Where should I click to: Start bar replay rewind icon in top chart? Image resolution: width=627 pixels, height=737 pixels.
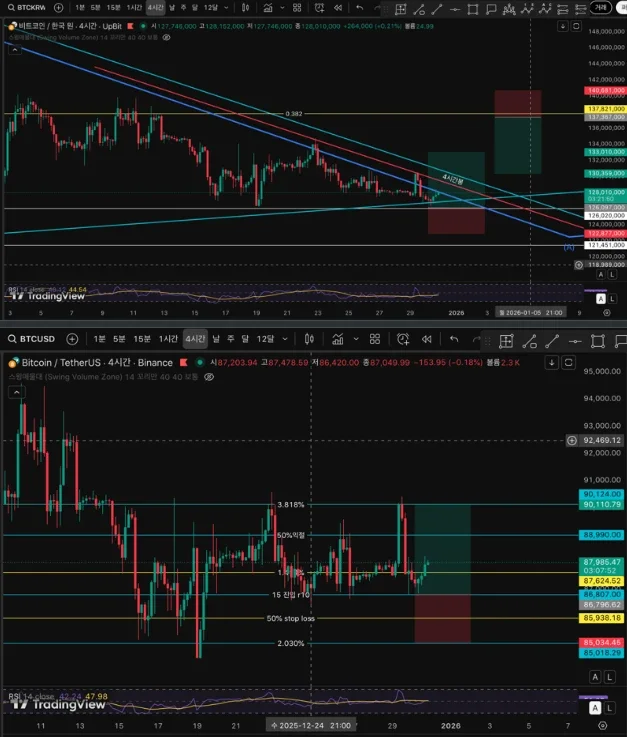coord(338,8)
